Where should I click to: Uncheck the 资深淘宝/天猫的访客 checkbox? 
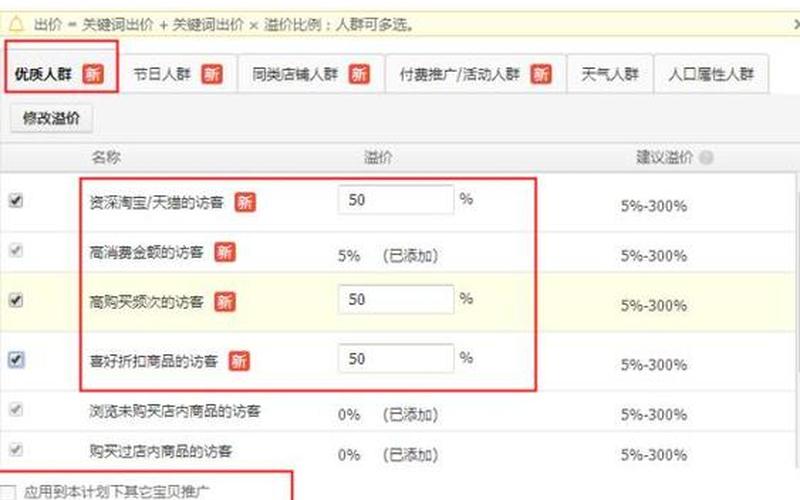(16, 200)
